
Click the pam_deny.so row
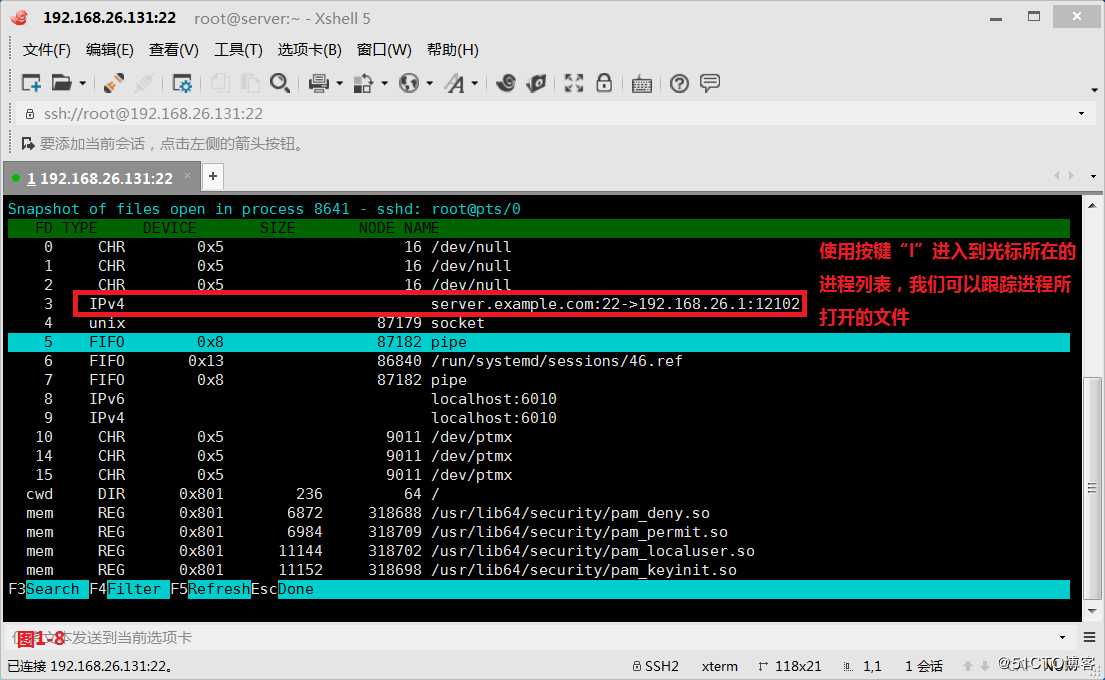point(539,513)
